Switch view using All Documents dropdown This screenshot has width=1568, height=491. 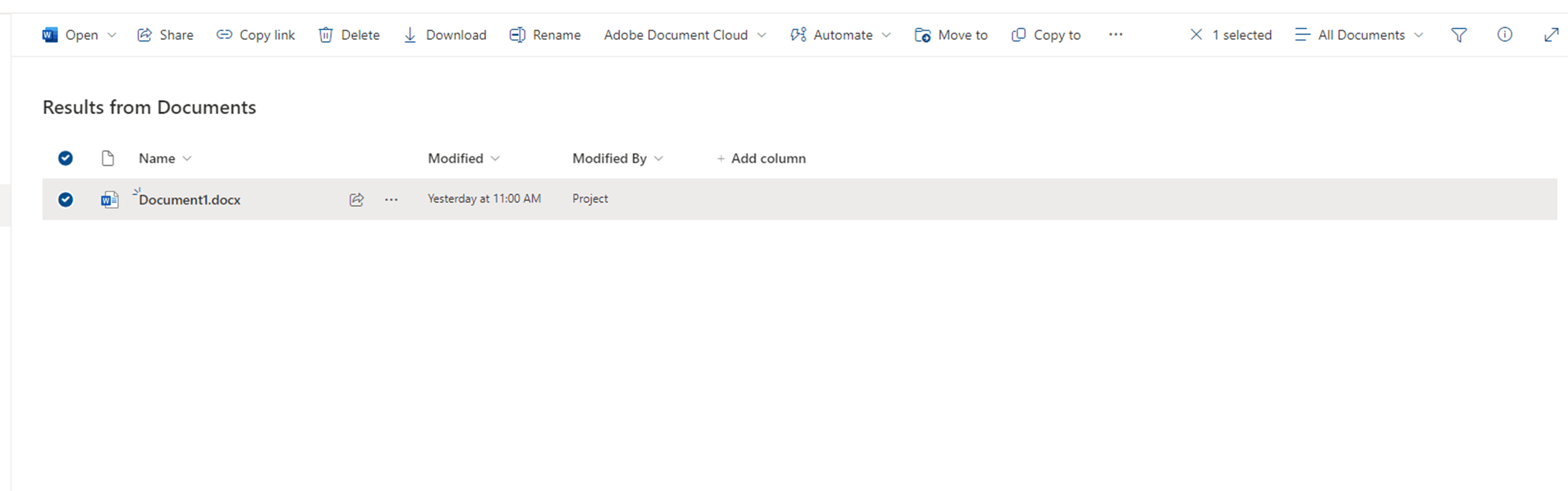(x=1359, y=36)
